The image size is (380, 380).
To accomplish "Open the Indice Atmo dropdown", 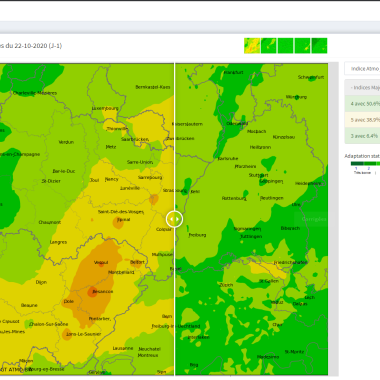I will point(362,68).
